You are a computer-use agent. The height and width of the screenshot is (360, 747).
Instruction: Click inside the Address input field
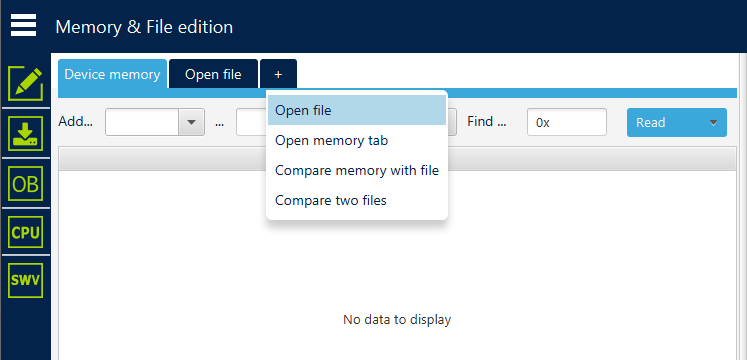point(142,122)
